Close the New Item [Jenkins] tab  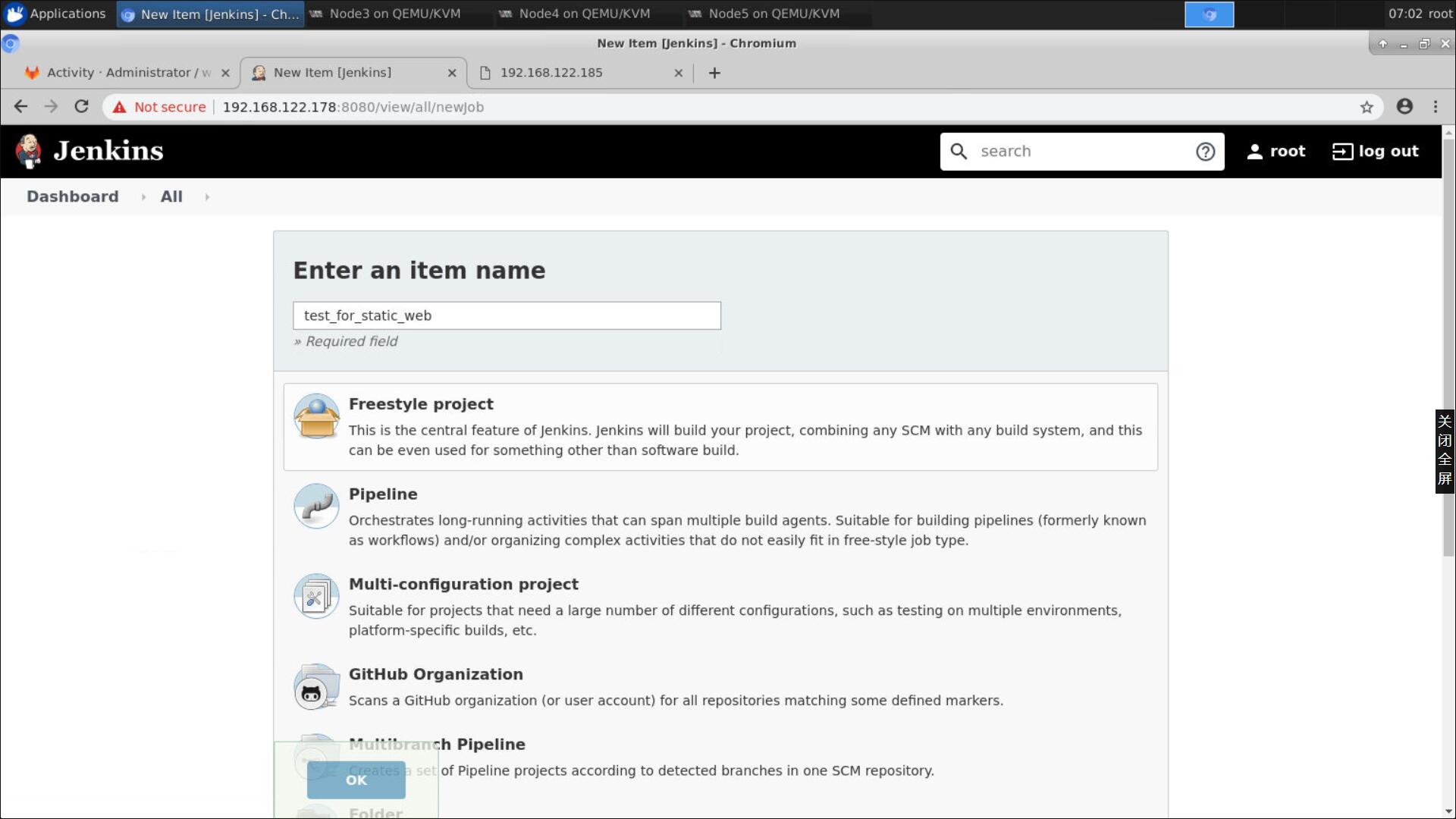click(452, 73)
